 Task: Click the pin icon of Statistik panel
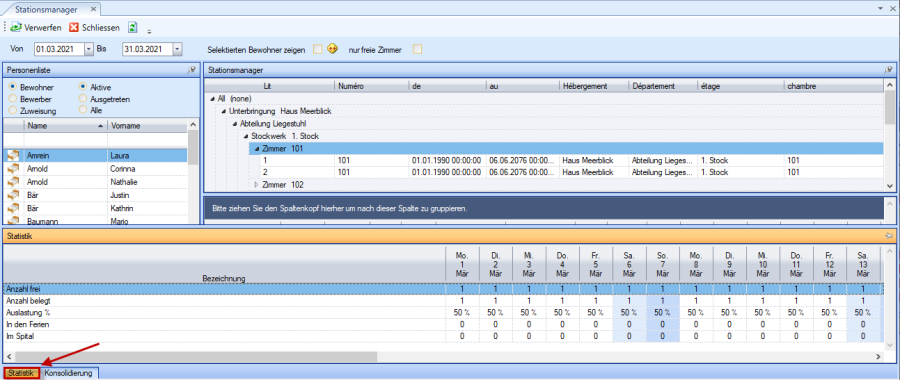890,235
